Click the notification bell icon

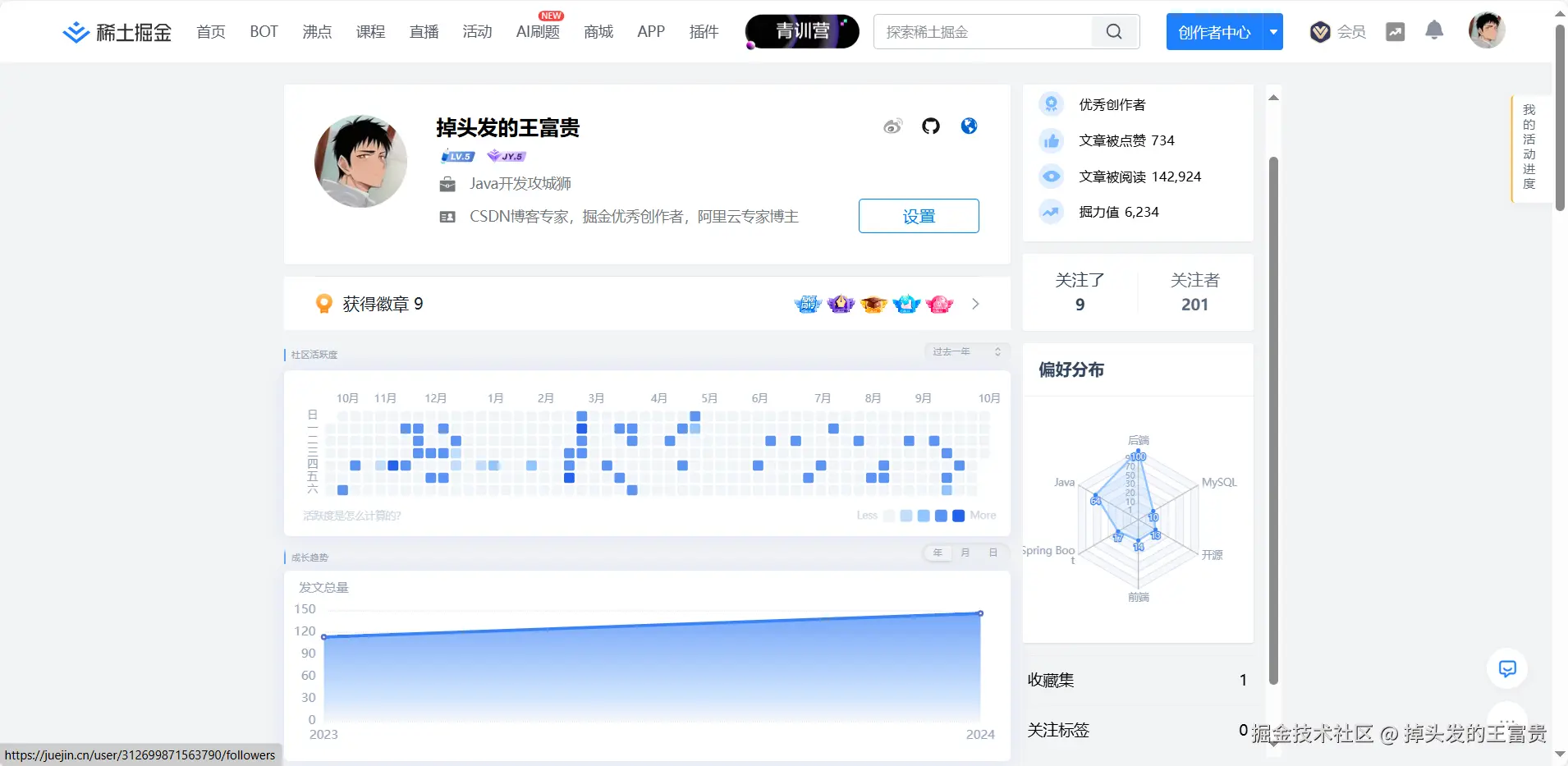(x=1434, y=30)
